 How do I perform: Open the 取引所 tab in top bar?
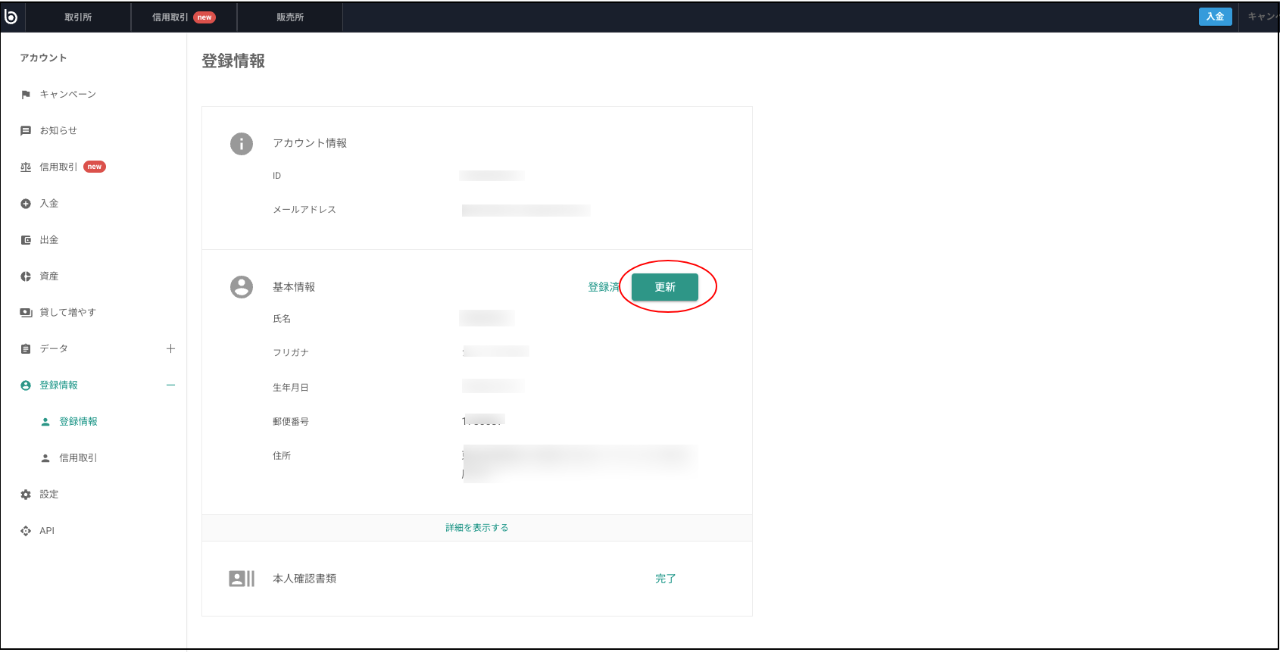click(x=78, y=17)
